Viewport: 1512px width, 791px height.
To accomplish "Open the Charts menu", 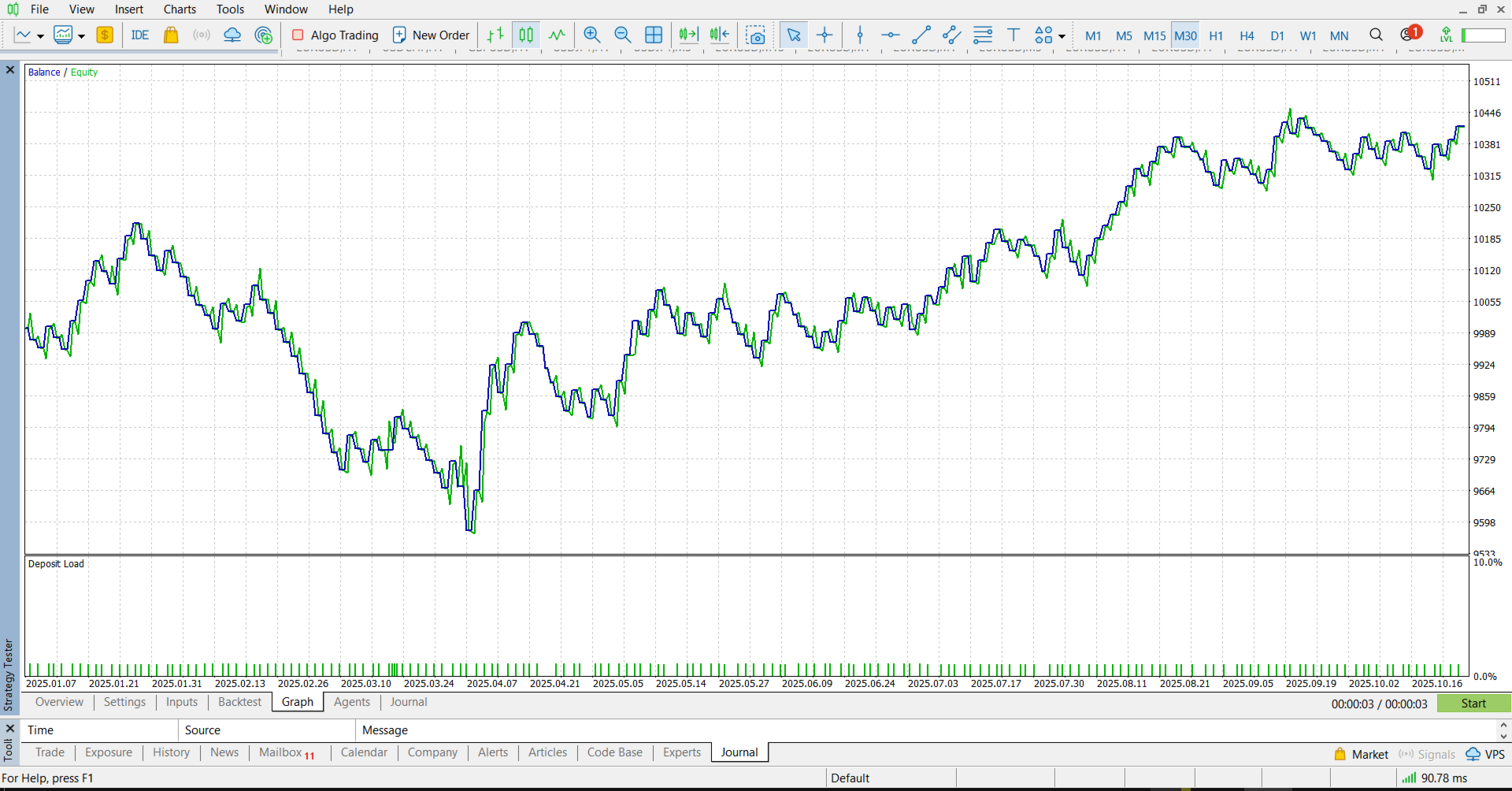I will tap(180, 9).
